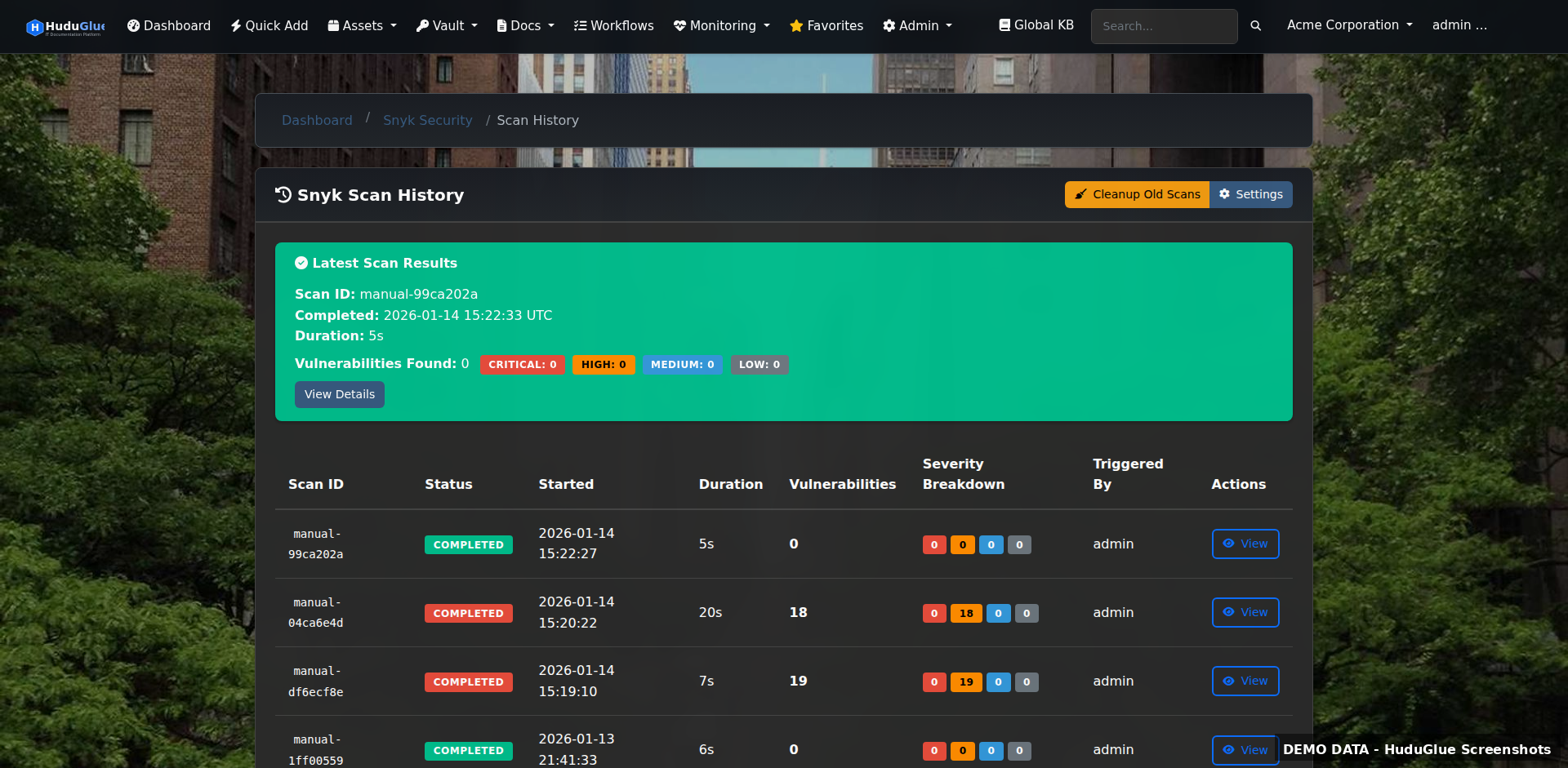Click the vulnerabilities count 18
The image size is (1568, 768).
point(799,613)
